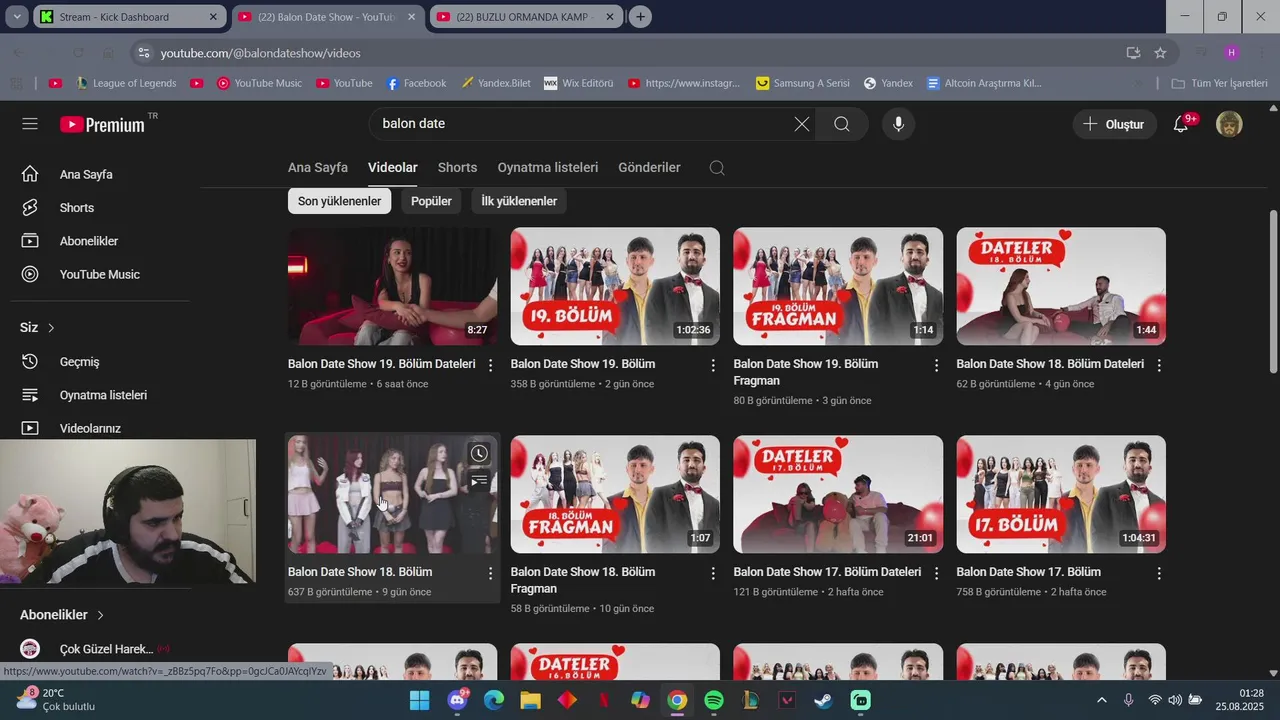Select the Popüler filter chip
The height and width of the screenshot is (720, 1280).
(x=431, y=201)
